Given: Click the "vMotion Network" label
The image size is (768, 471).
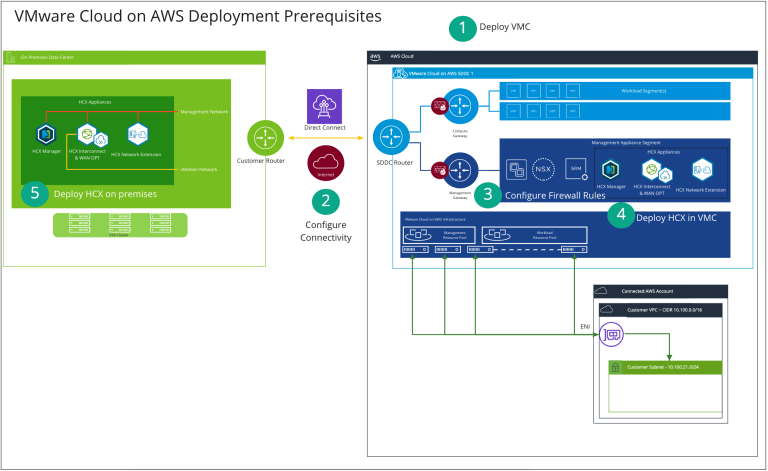Looking at the screenshot, I should tap(199, 169).
